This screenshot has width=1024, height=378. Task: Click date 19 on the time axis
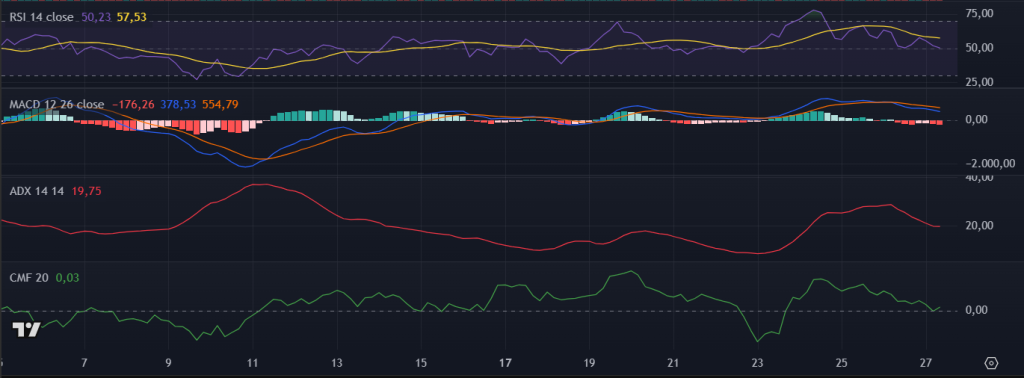[x=589, y=362]
